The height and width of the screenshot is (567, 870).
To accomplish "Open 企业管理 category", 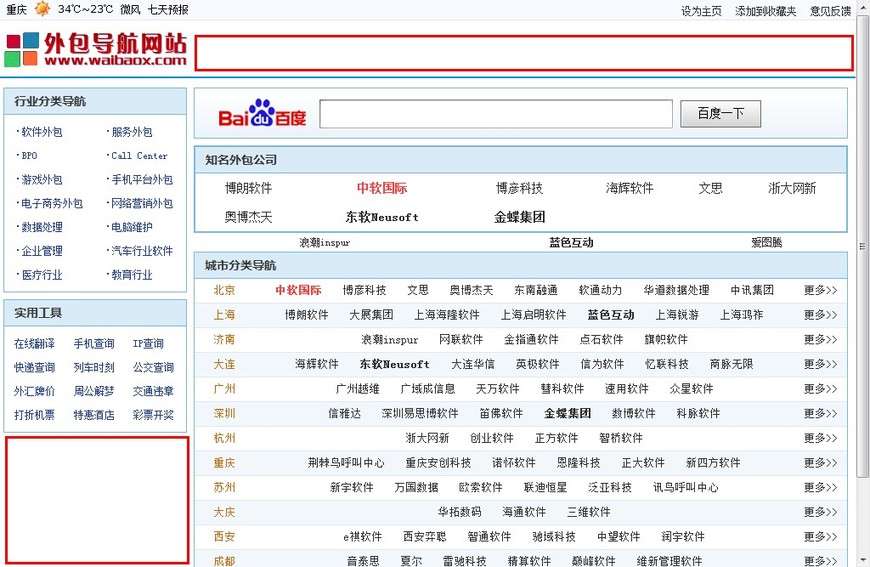I will (x=42, y=251).
